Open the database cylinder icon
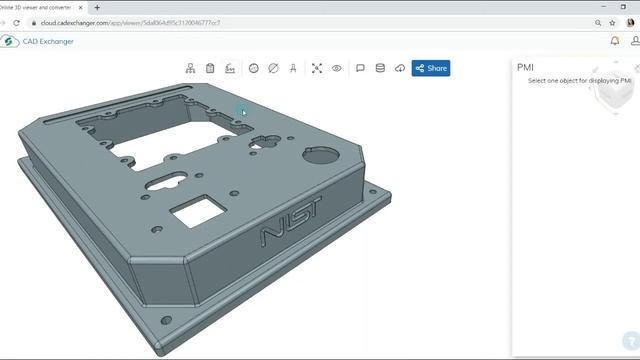This screenshot has height=360, width=640. pyautogui.click(x=380, y=68)
